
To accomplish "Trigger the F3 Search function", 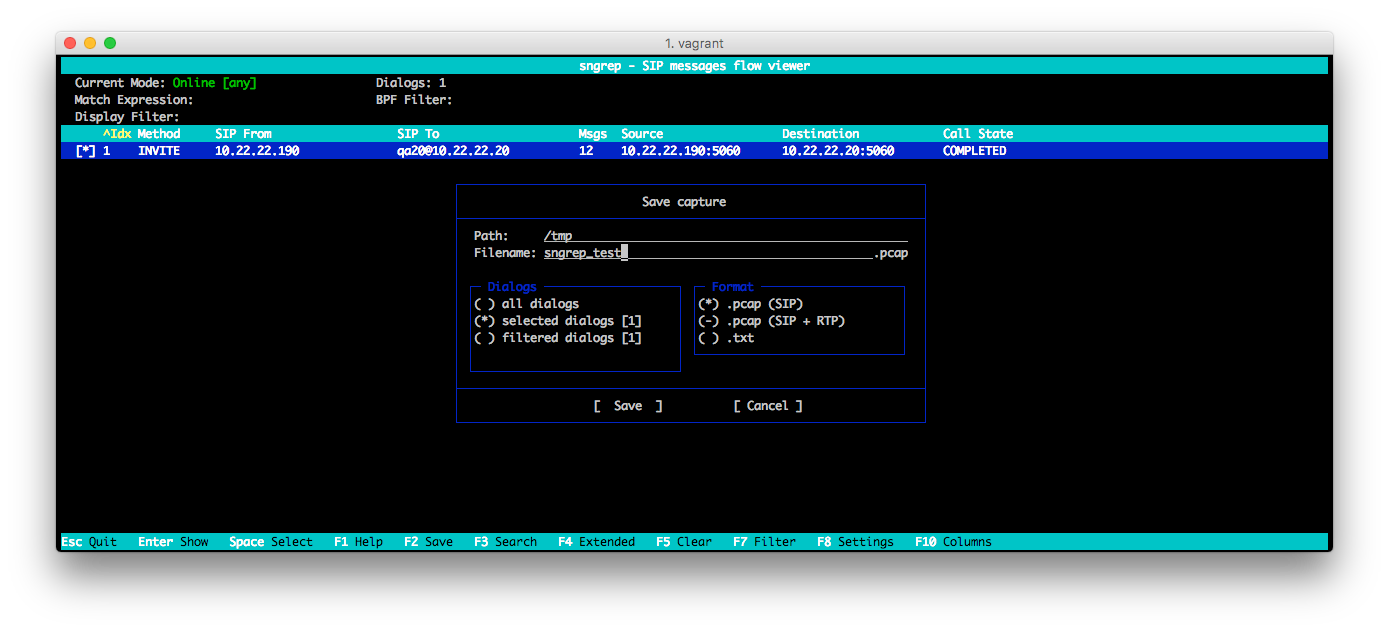I will [x=505, y=541].
